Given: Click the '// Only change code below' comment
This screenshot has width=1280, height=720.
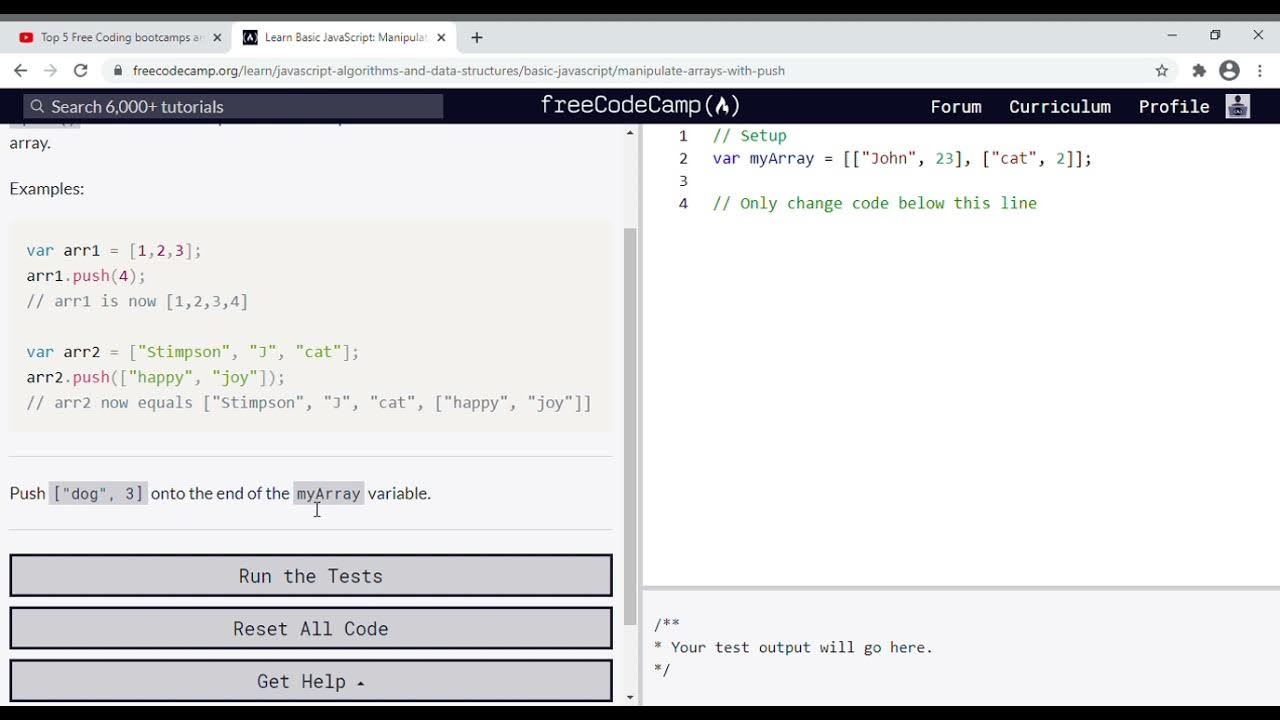Looking at the screenshot, I should point(874,203).
